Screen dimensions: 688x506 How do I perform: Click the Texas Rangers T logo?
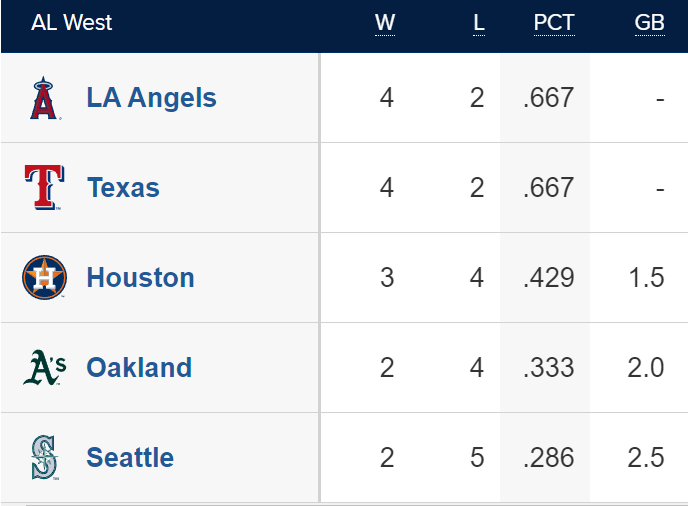(44, 187)
